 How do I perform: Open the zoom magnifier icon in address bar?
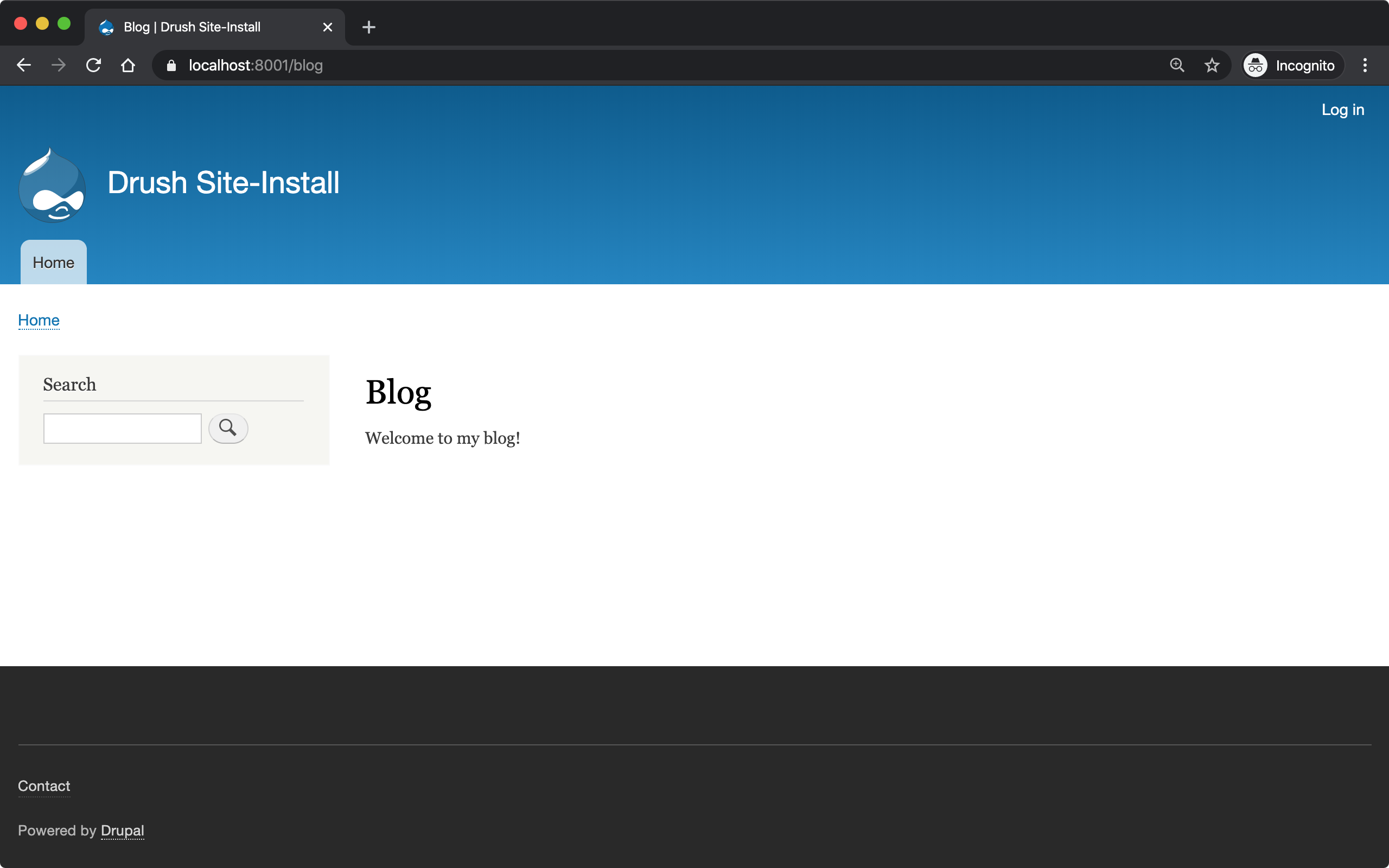[1177, 66]
